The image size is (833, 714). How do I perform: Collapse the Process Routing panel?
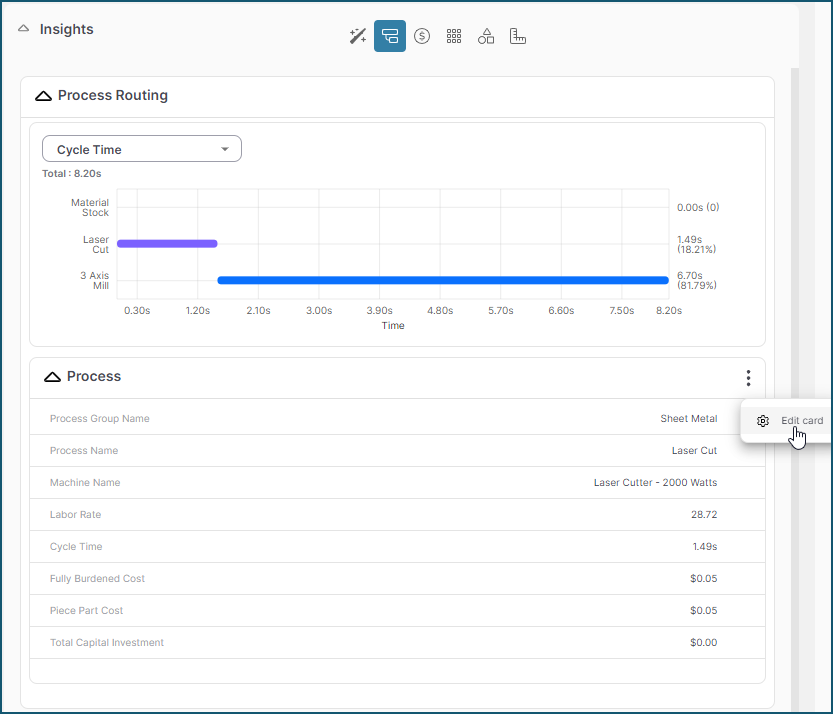(x=43, y=96)
